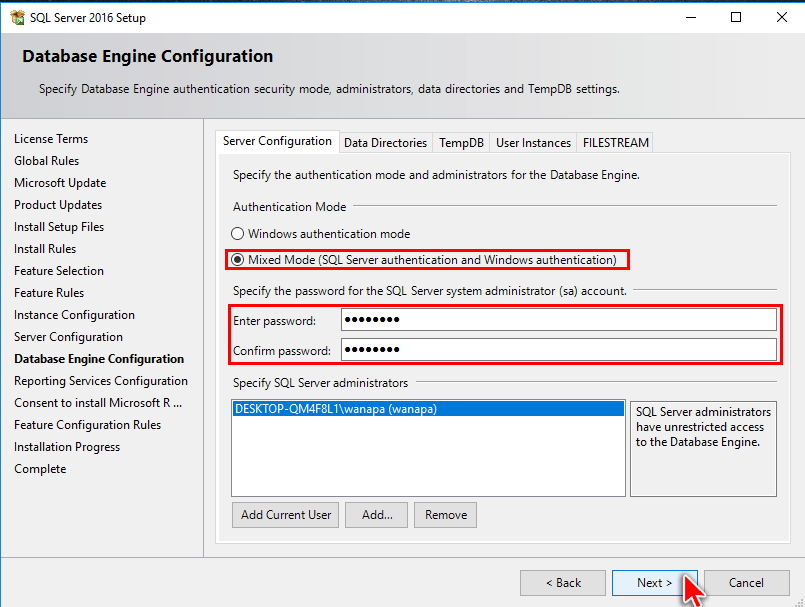Click Instance Configuration step
Image resolution: width=805 pixels, height=607 pixels.
coord(74,315)
